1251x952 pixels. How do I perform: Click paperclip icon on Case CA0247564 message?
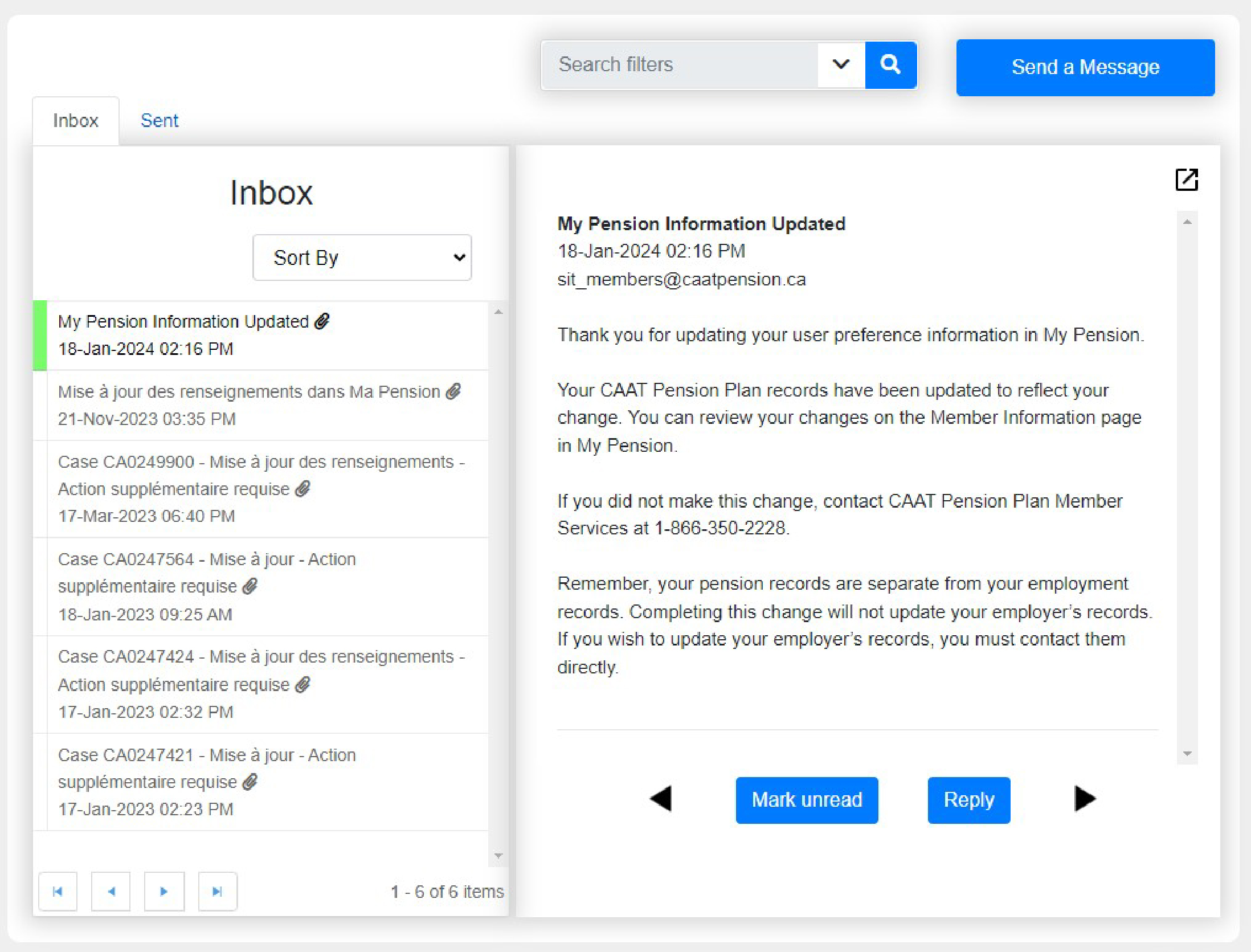click(250, 586)
